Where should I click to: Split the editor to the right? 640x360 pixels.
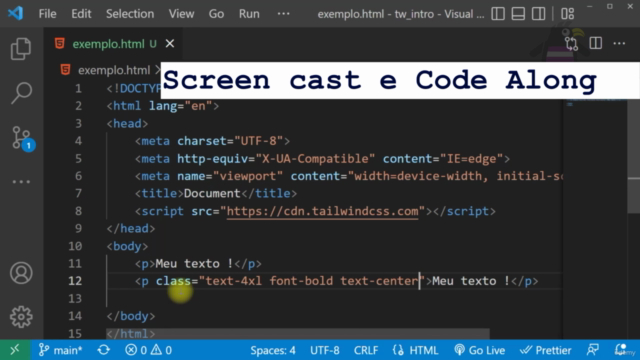596,43
